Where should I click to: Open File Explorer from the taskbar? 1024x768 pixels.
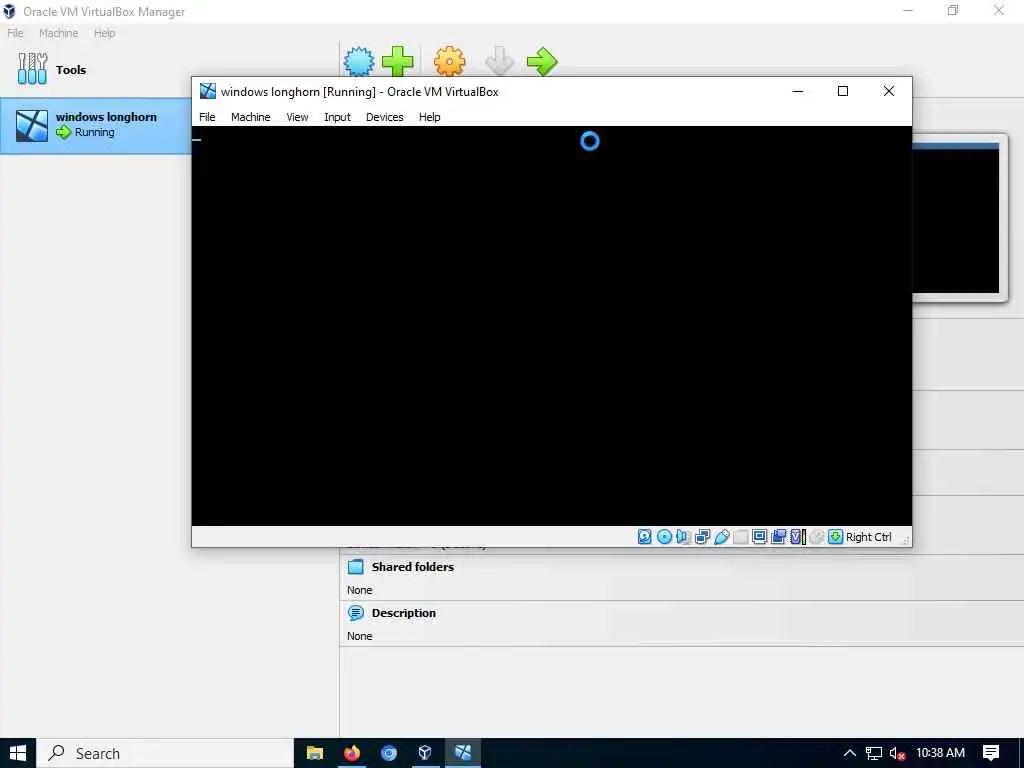coord(315,753)
